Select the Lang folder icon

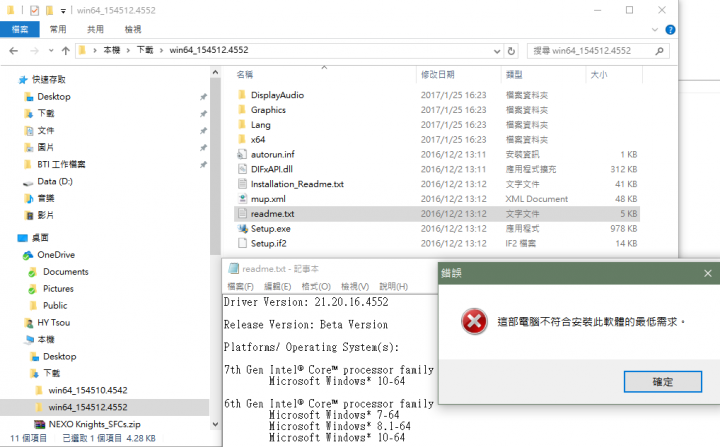[x=242, y=124]
